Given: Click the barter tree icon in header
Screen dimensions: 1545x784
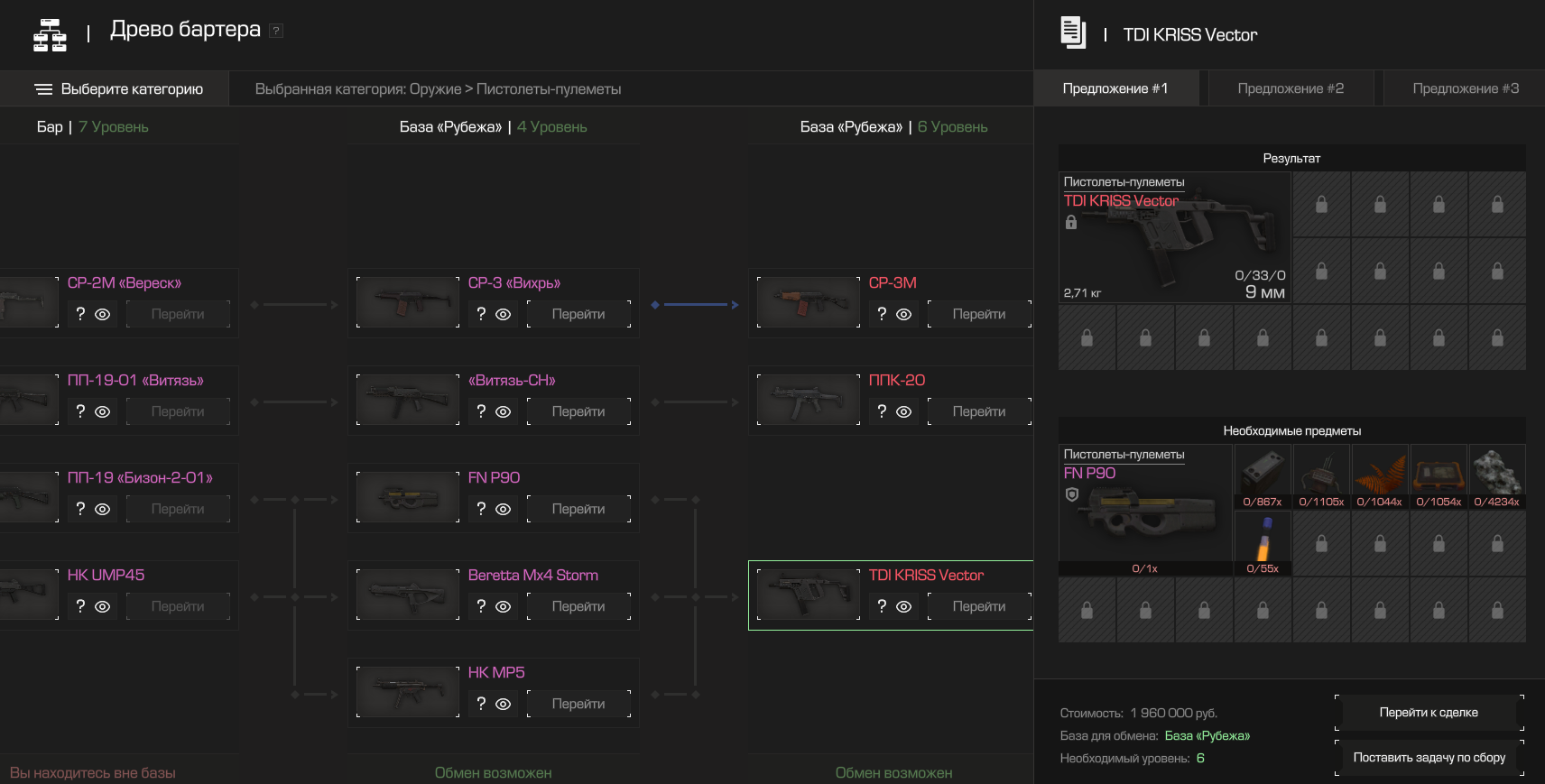Looking at the screenshot, I should pyautogui.click(x=50, y=35).
